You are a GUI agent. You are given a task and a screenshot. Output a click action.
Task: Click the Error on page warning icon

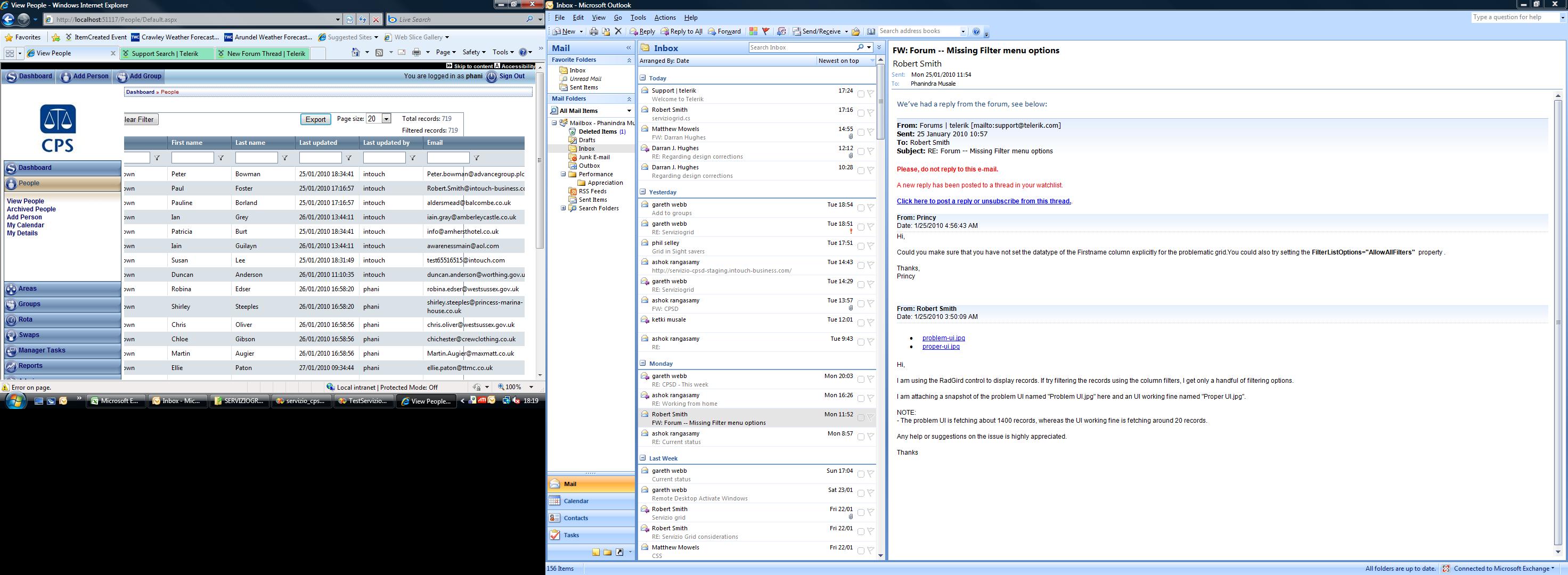pos(5,388)
